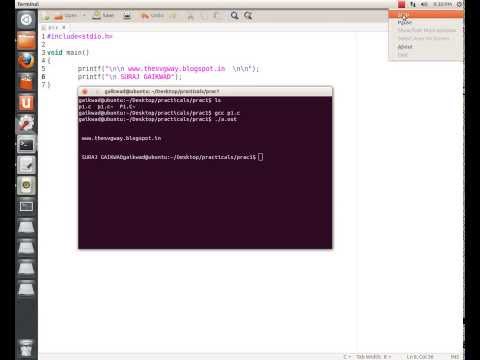Open Find with the magnifier icon

235,16
